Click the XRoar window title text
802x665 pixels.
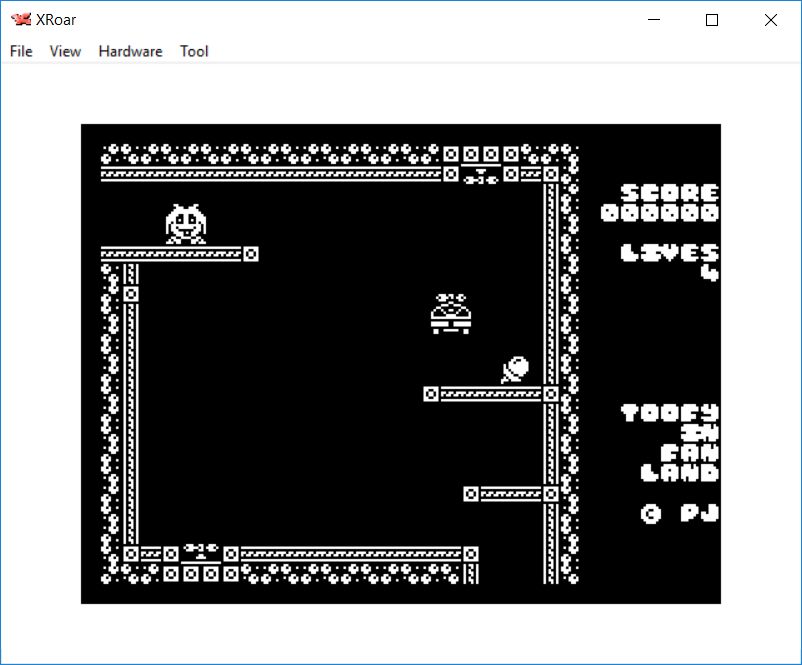pyautogui.click(x=56, y=20)
